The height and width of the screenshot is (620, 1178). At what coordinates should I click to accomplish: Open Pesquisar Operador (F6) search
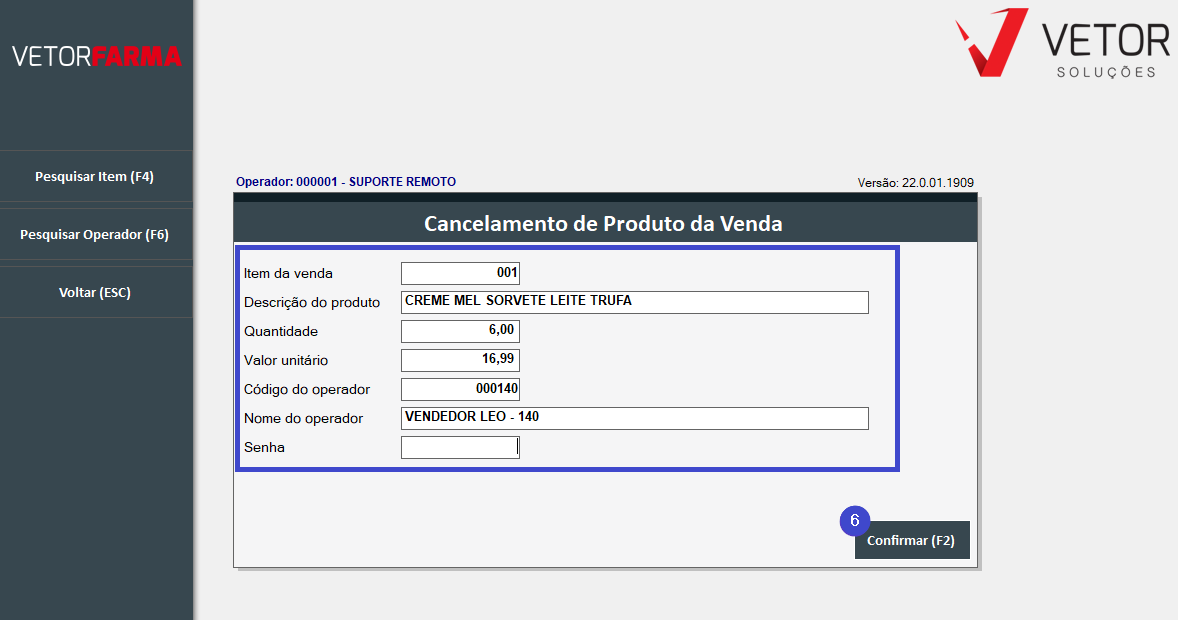pos(95,234)
